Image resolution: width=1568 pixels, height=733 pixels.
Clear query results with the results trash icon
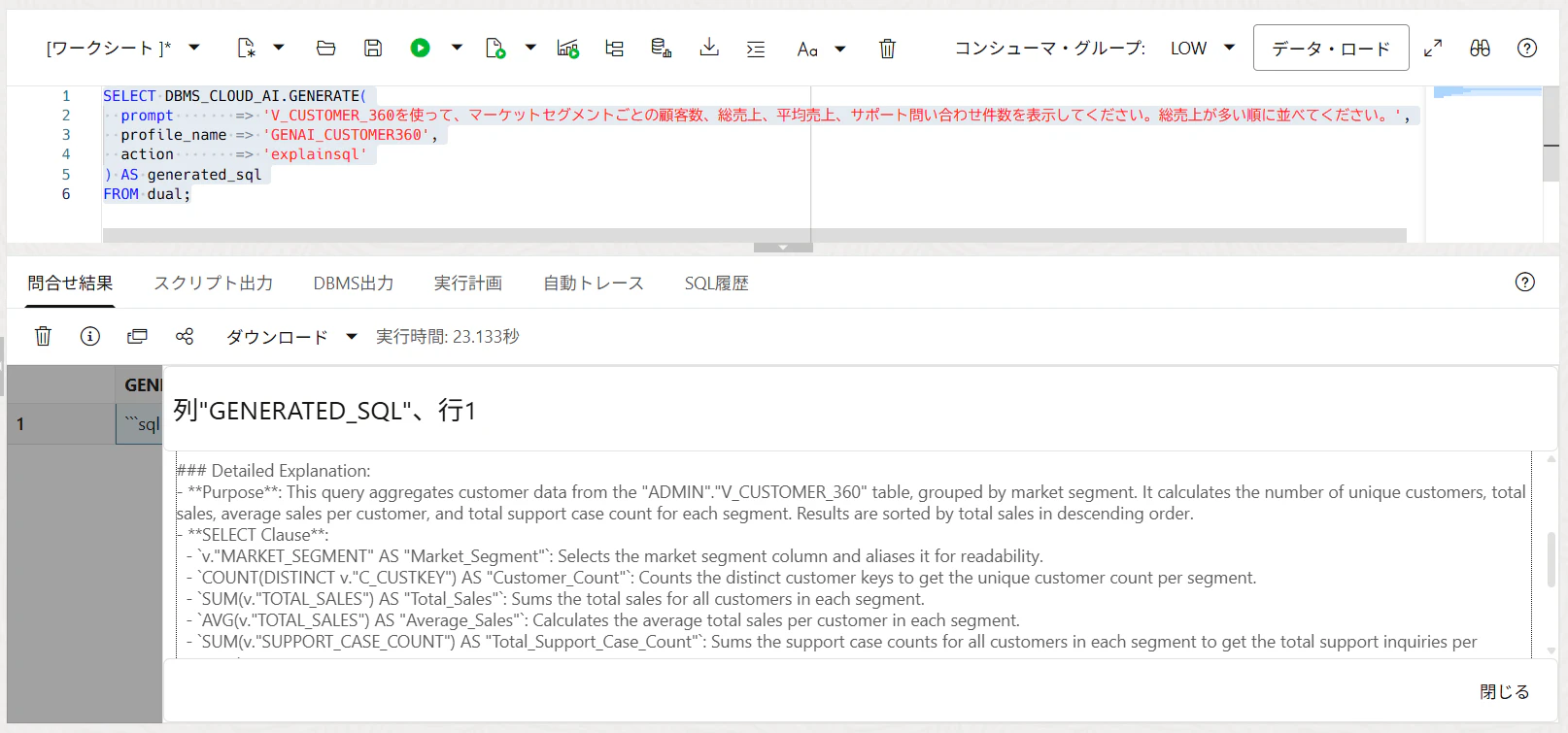(43, 336)
